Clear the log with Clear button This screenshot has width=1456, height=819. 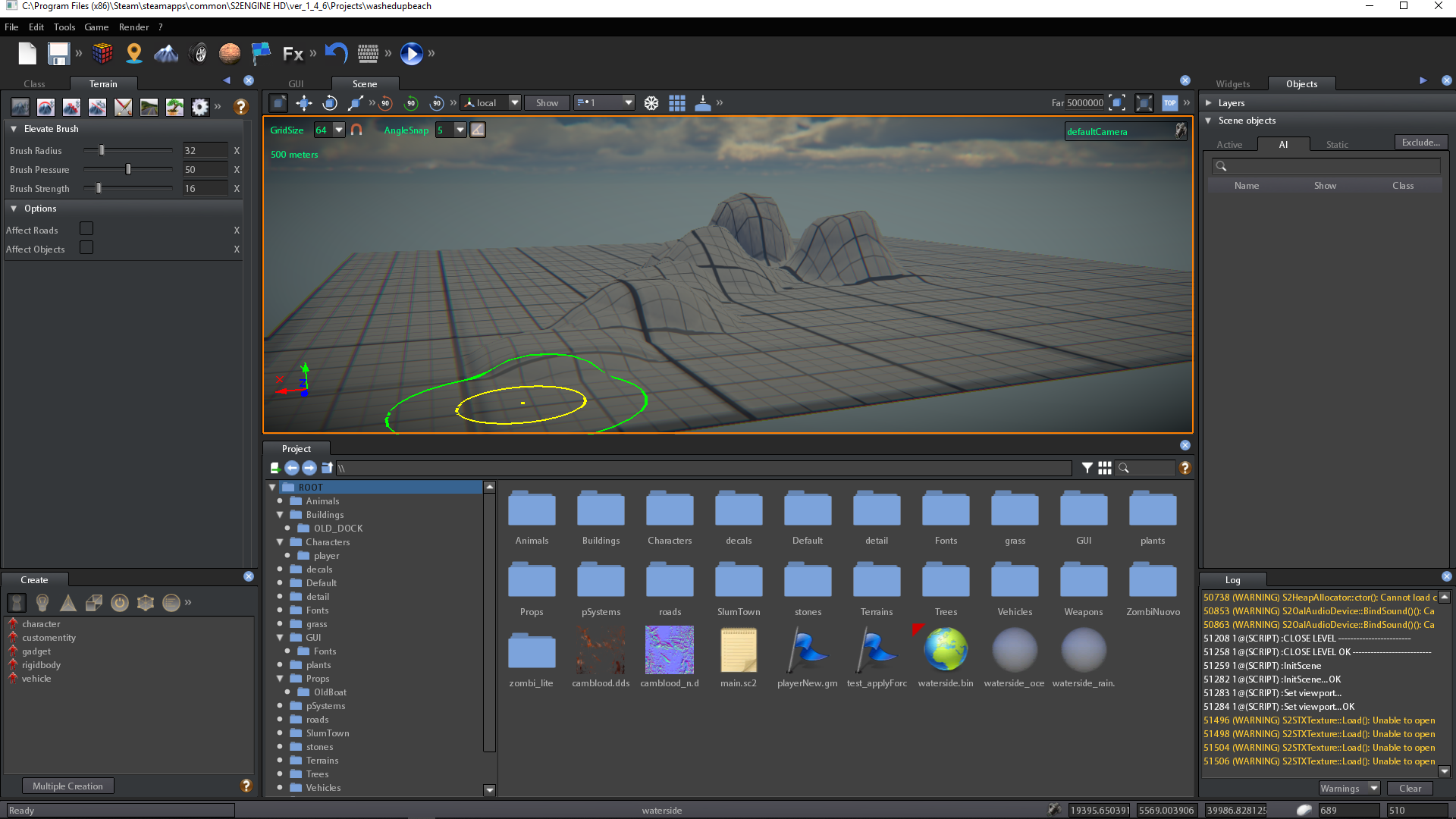pos(1410,789)
